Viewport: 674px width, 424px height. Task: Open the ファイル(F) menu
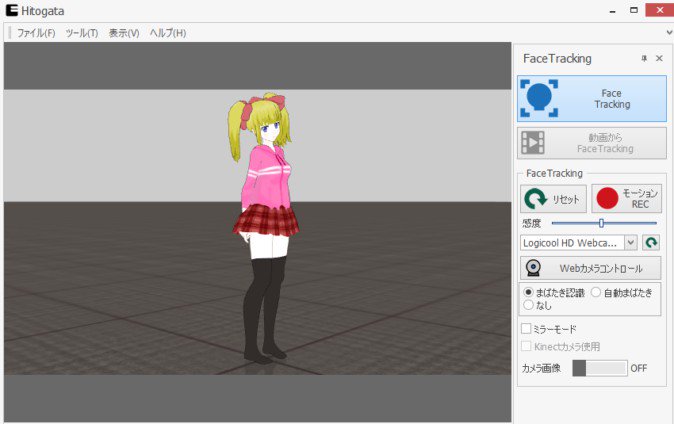(x=36, y=33)
